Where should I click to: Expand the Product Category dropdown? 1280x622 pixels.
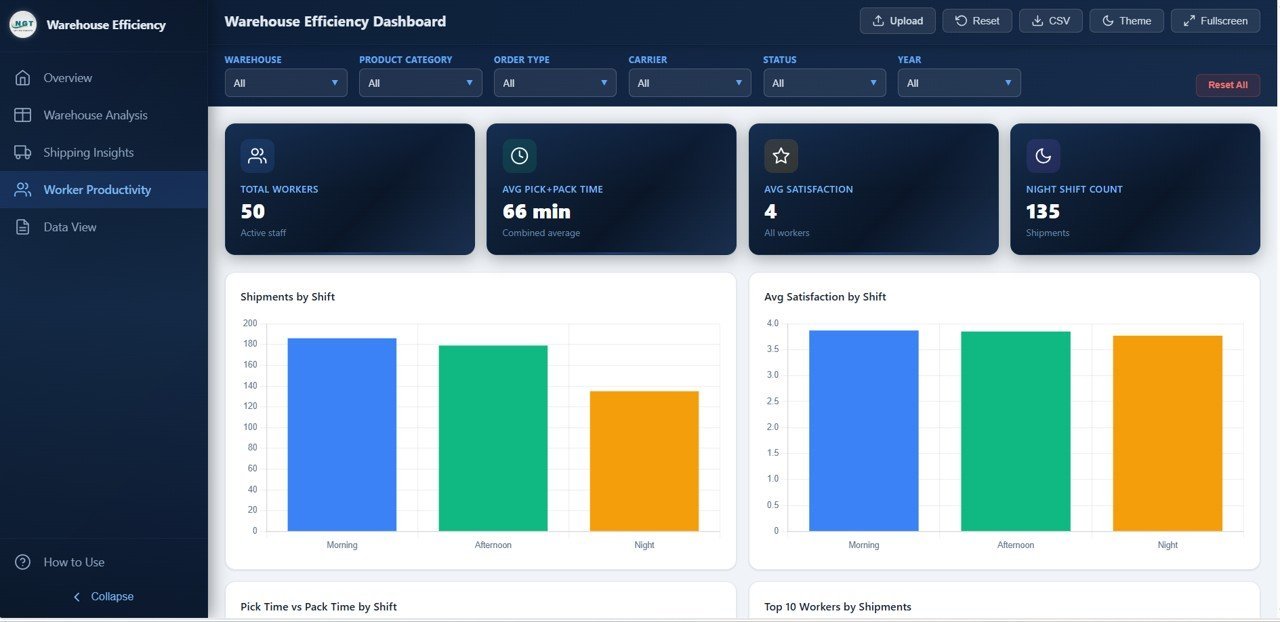[421, 83]
